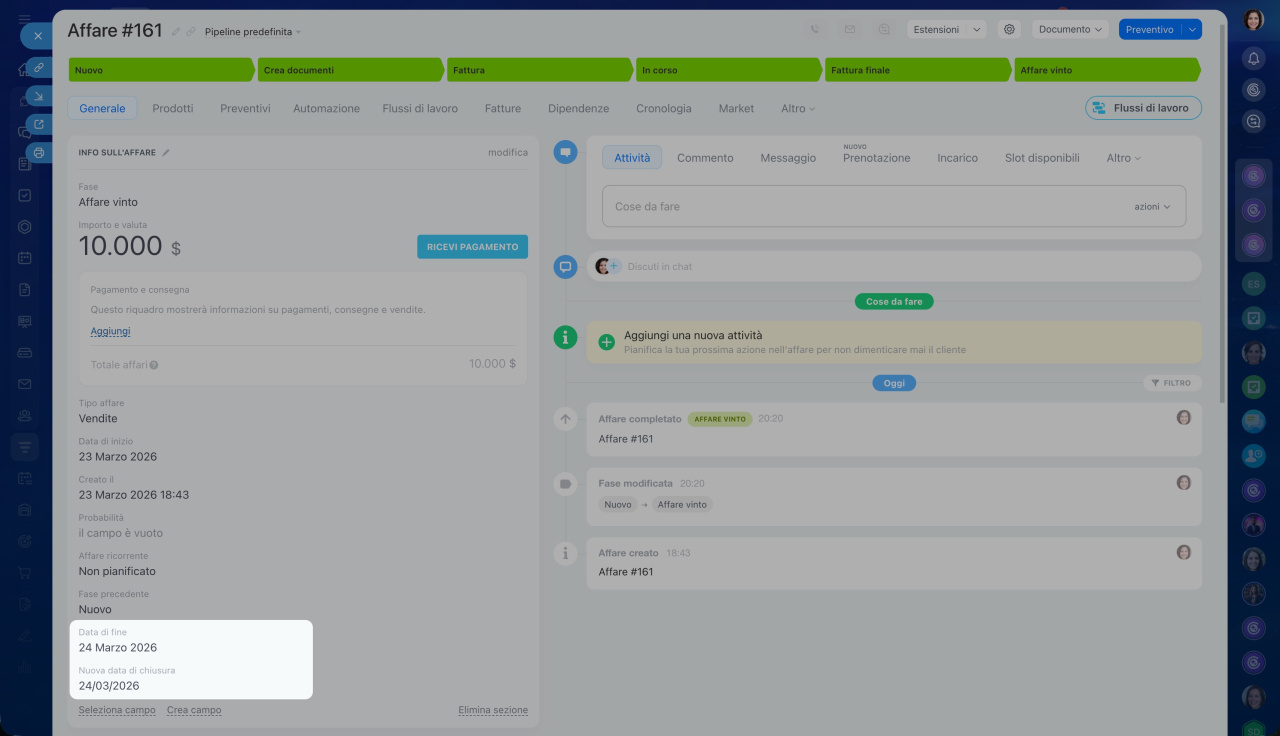Viewport: 1280px width, 736px height.
Task: Expand the azioni dropdown in activity box
Action: [1152, 207]
